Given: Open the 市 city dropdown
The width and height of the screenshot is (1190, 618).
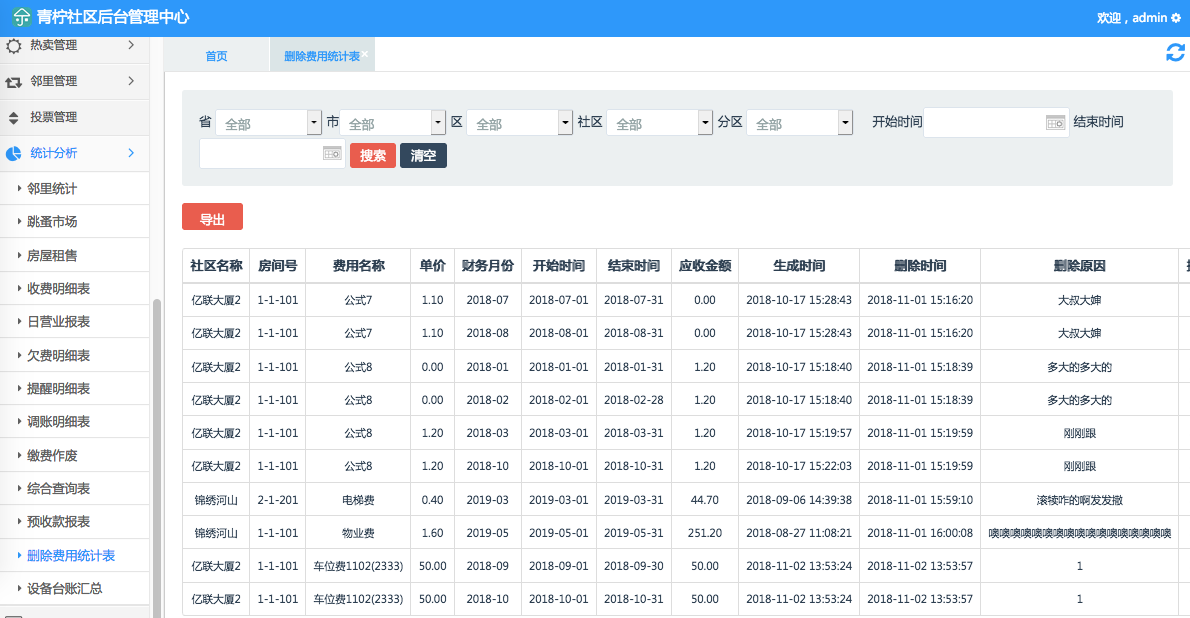Looking at the screenshot, I should (x=392, y=123).
